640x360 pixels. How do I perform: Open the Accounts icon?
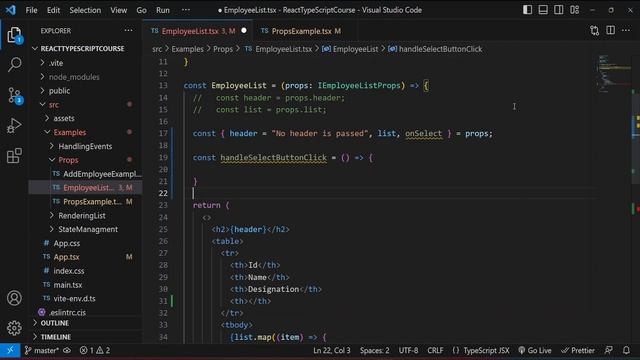(14, 298)
